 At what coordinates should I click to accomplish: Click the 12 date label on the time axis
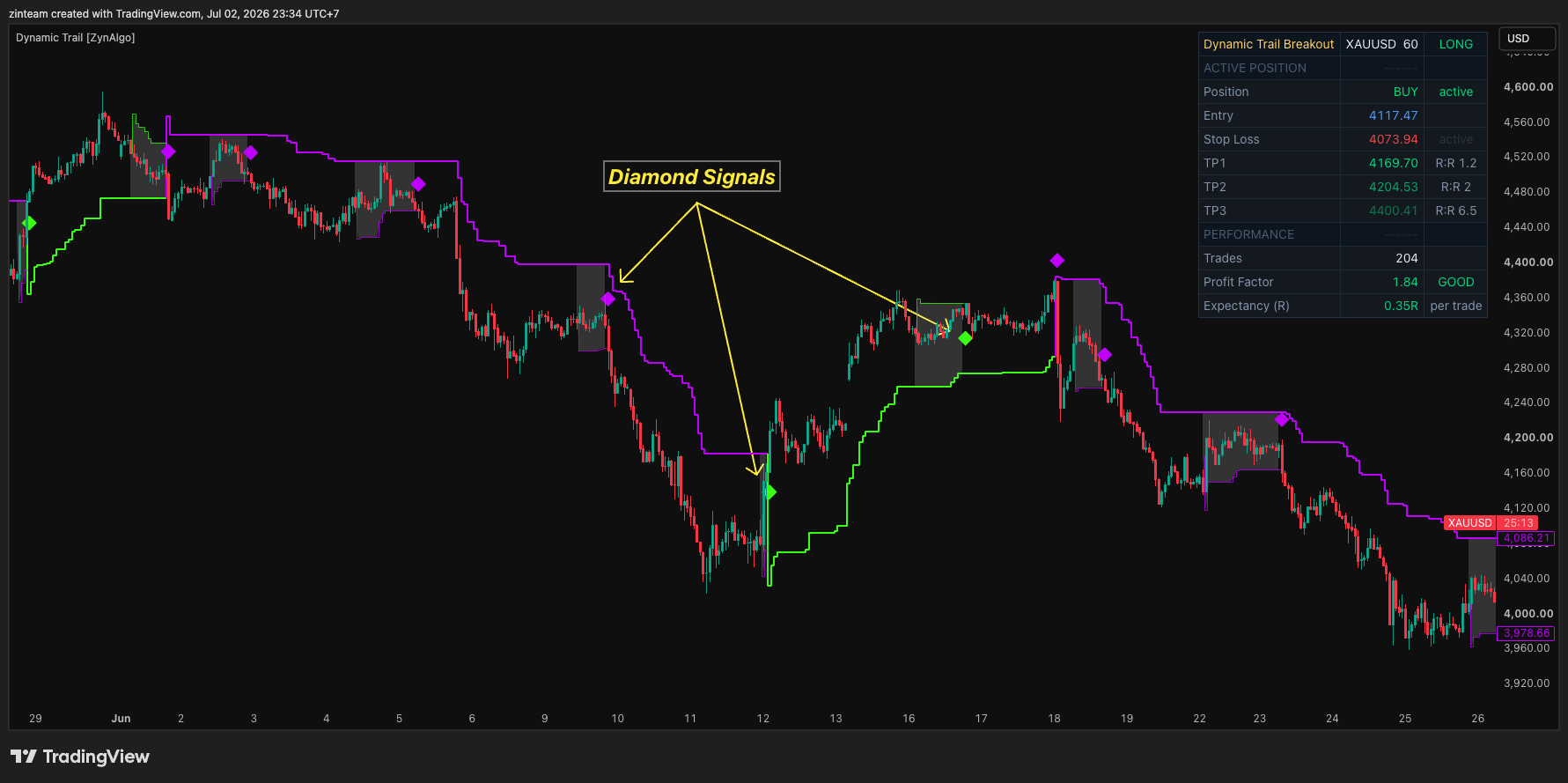[x=763, y=719]
